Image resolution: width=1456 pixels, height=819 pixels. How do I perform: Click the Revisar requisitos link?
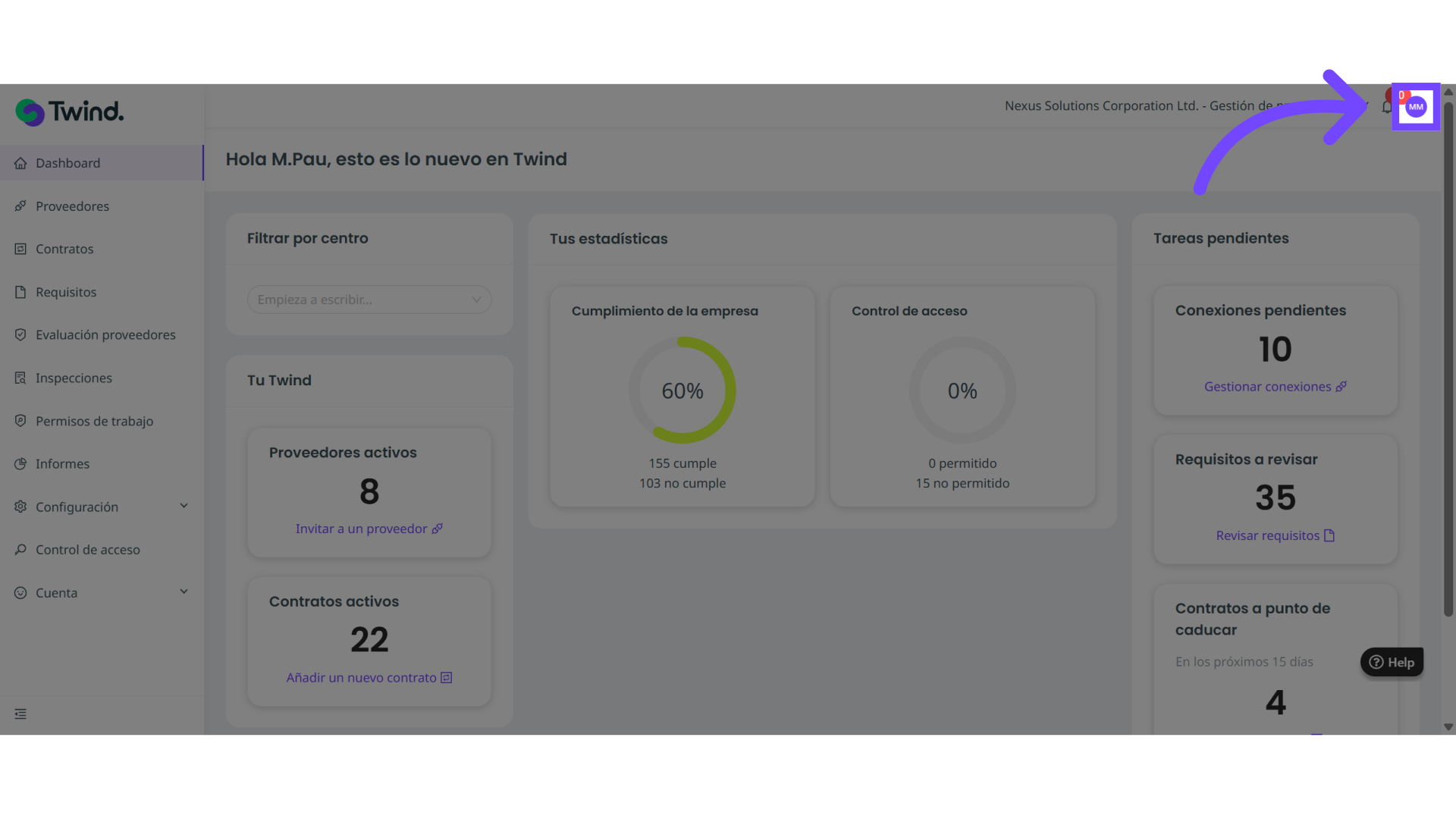pyautogui.click(x=1275, y=535)
